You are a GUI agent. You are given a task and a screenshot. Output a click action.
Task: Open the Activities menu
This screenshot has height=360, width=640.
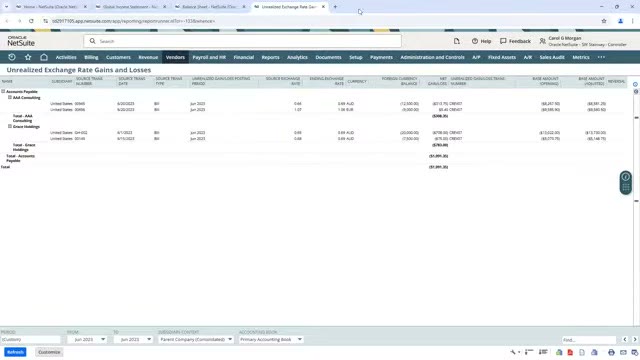[x=66, y=58]
